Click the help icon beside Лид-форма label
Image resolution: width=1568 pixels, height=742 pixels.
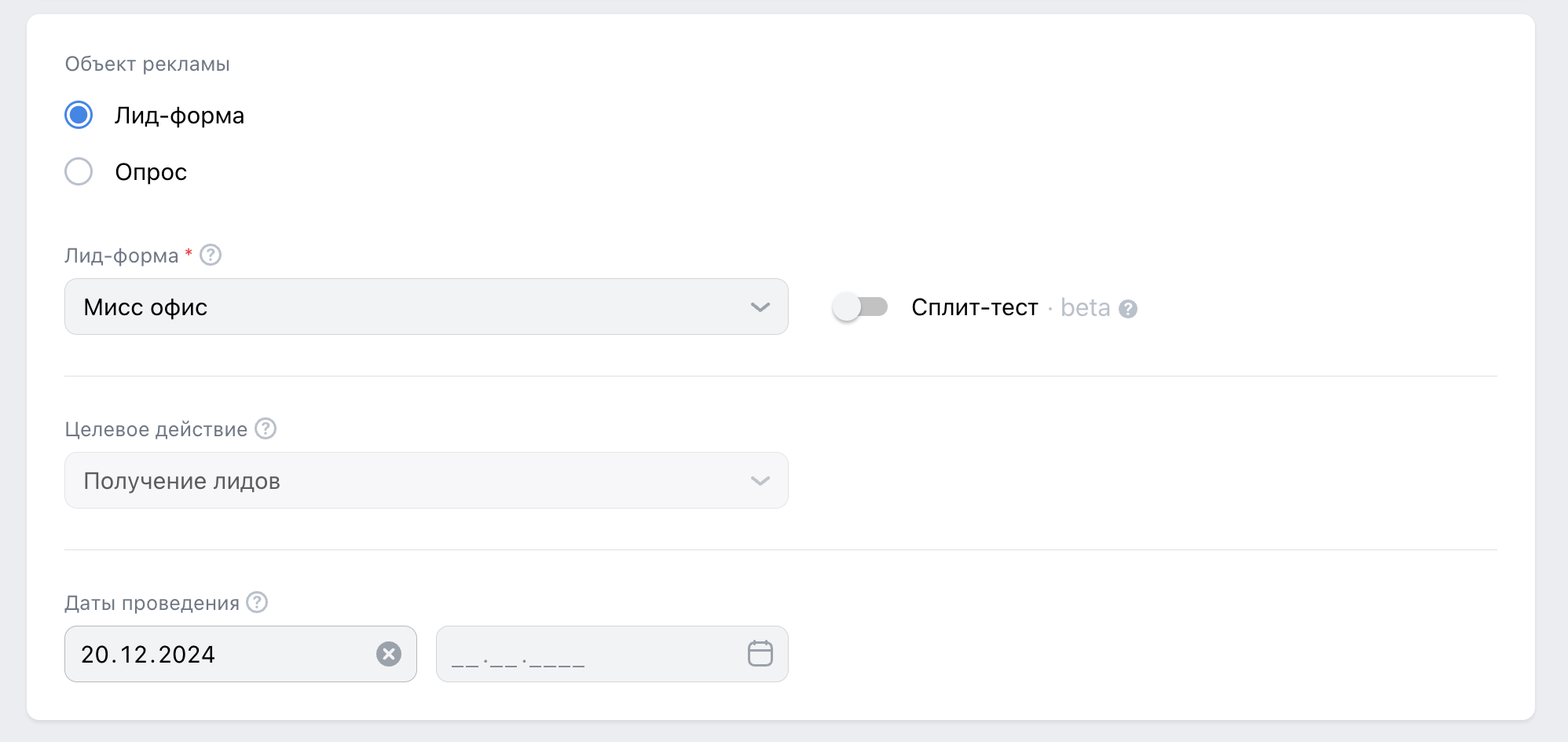tap(211, 255)
